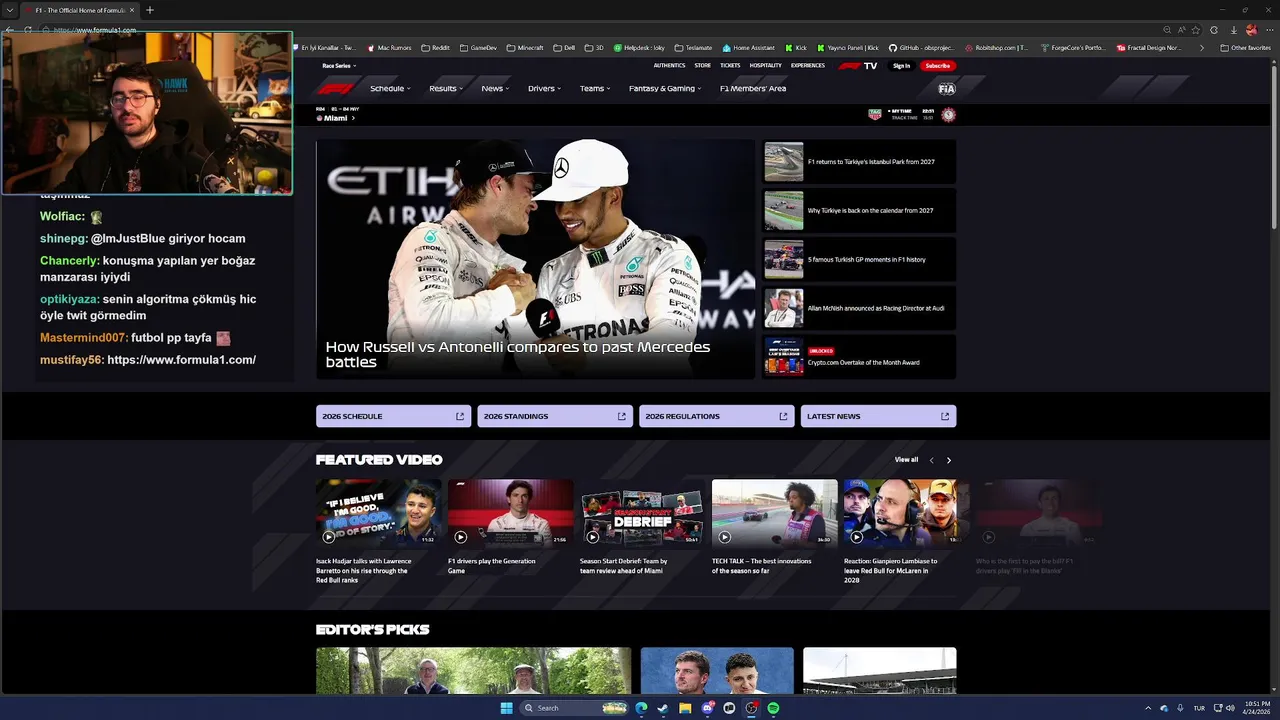Open the Windows Start menu
1280x720 pixels.
point(506,708)
